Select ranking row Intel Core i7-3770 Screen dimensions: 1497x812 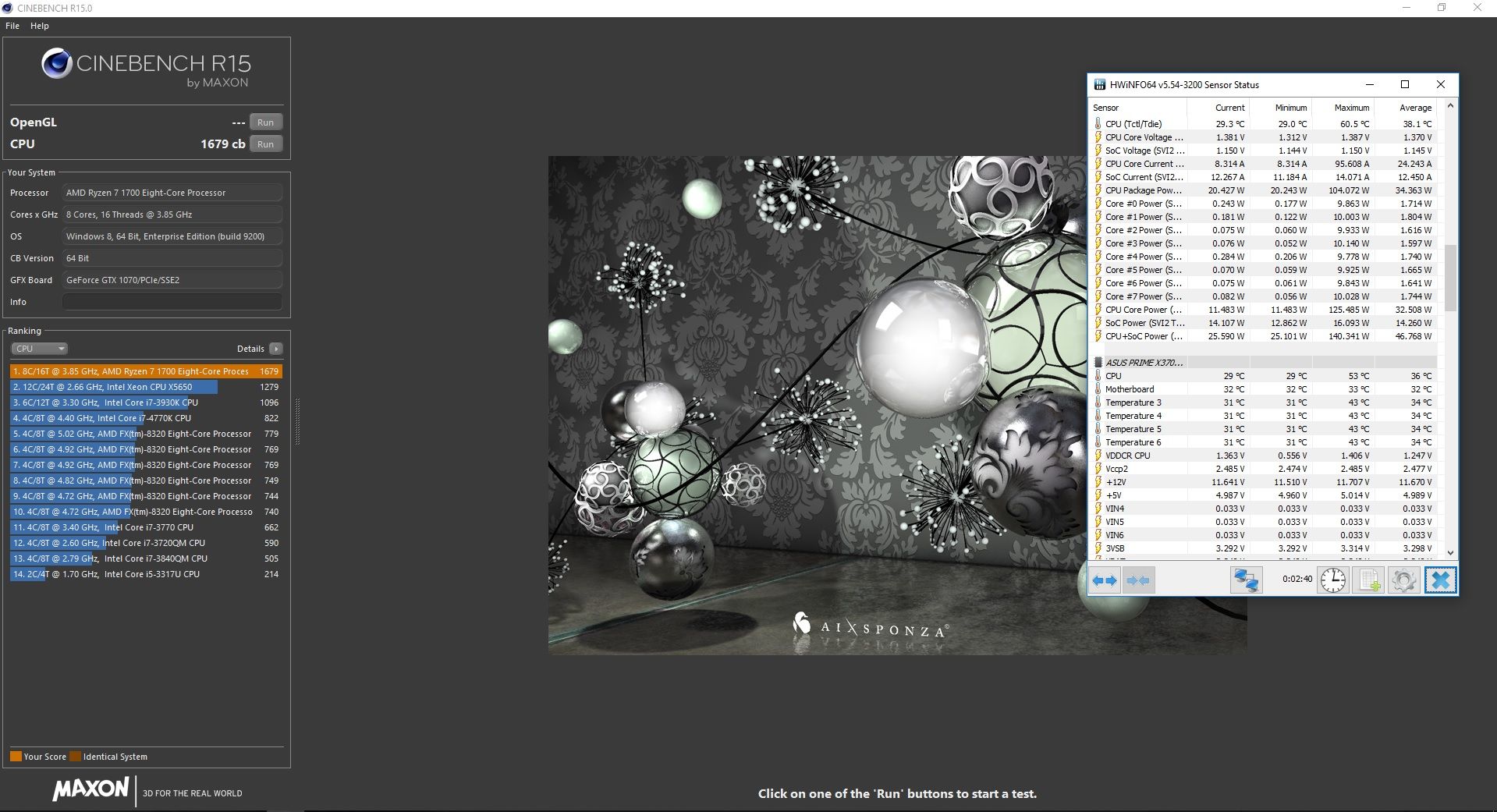(x=146, y=527)
